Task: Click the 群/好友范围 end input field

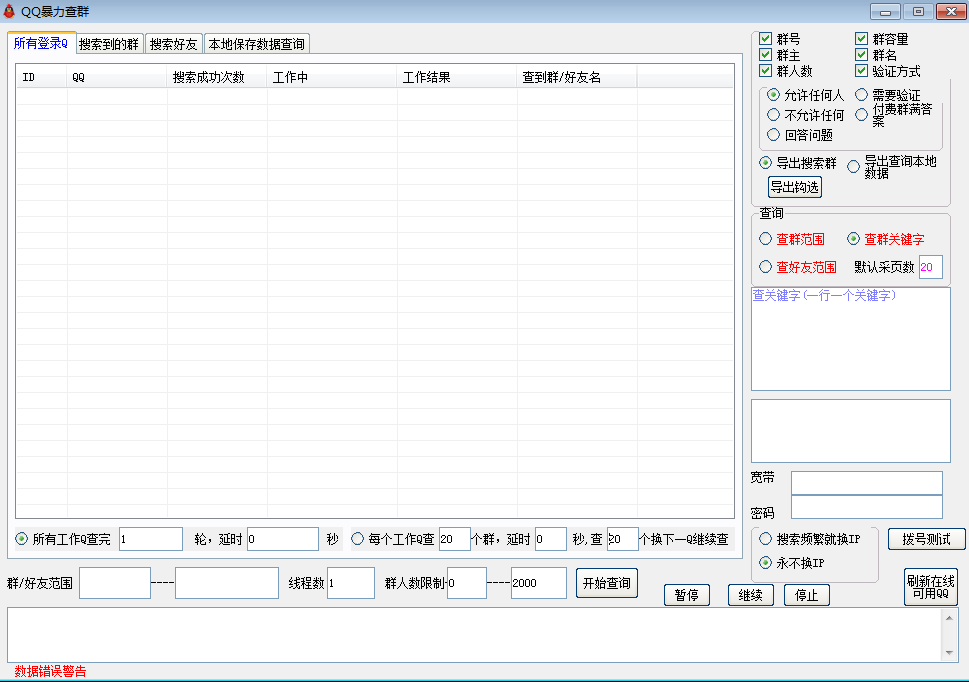Action: pos(227,583)
